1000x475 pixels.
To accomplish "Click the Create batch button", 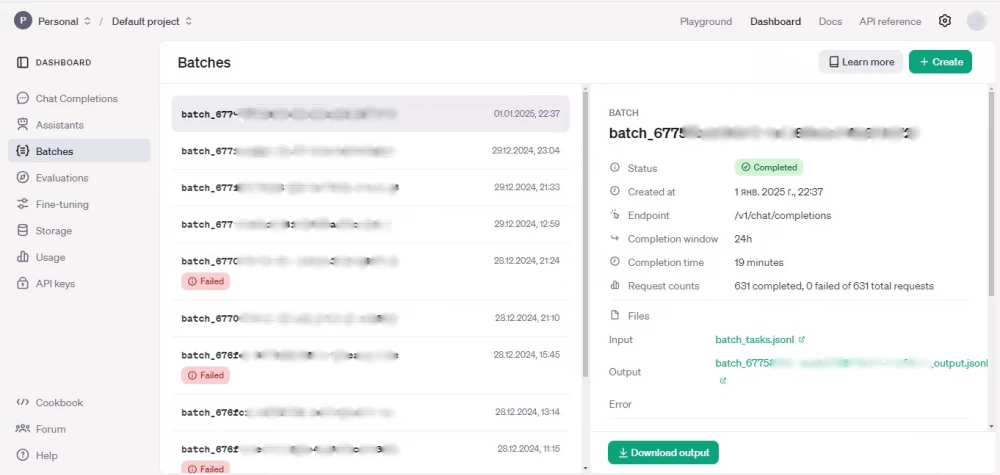I will 940,62.
